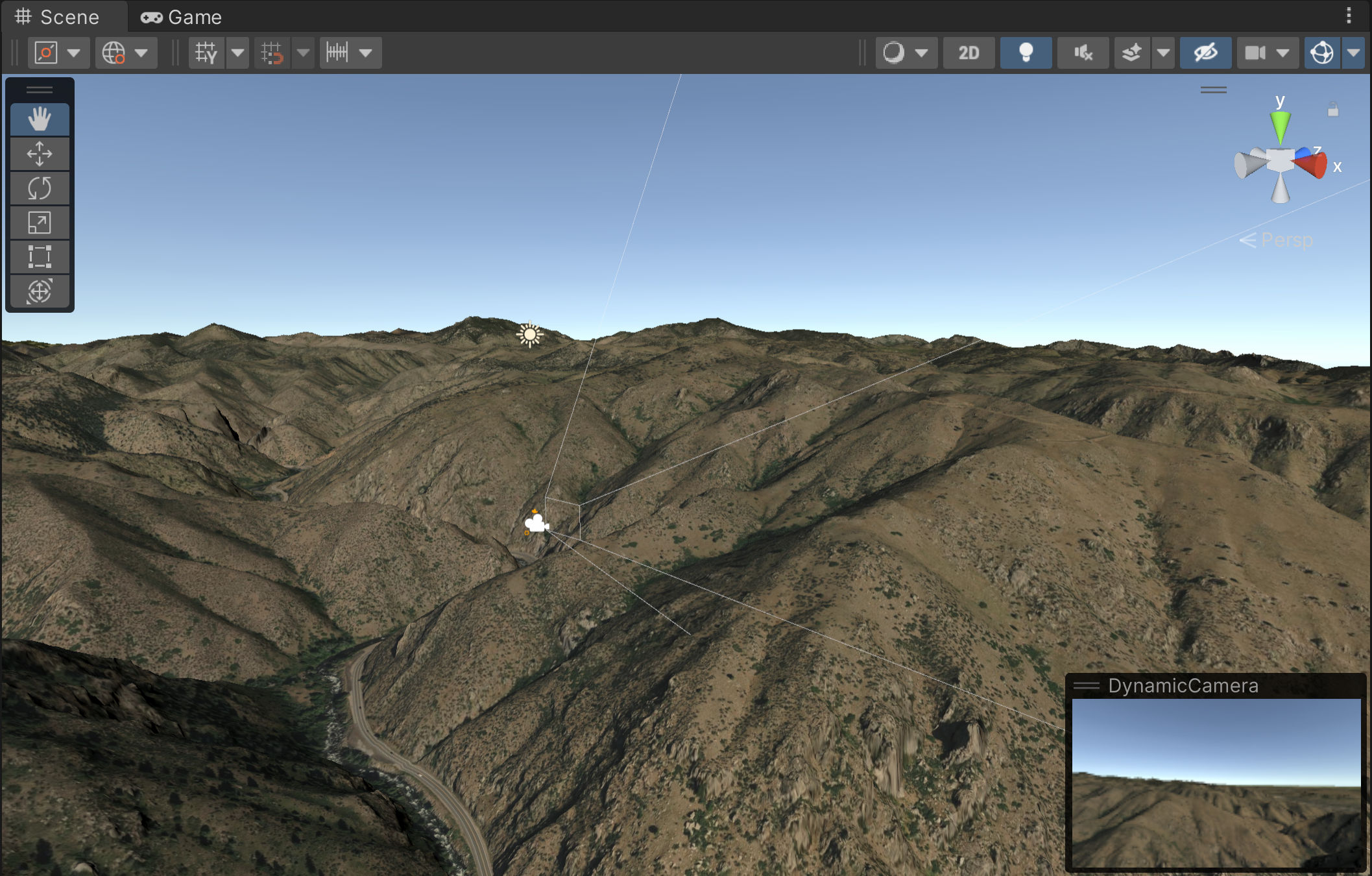The image size is (1372, 876).
Task: Toggle 2D view mode
Action: pyautogui.click(x=969, y=53)
